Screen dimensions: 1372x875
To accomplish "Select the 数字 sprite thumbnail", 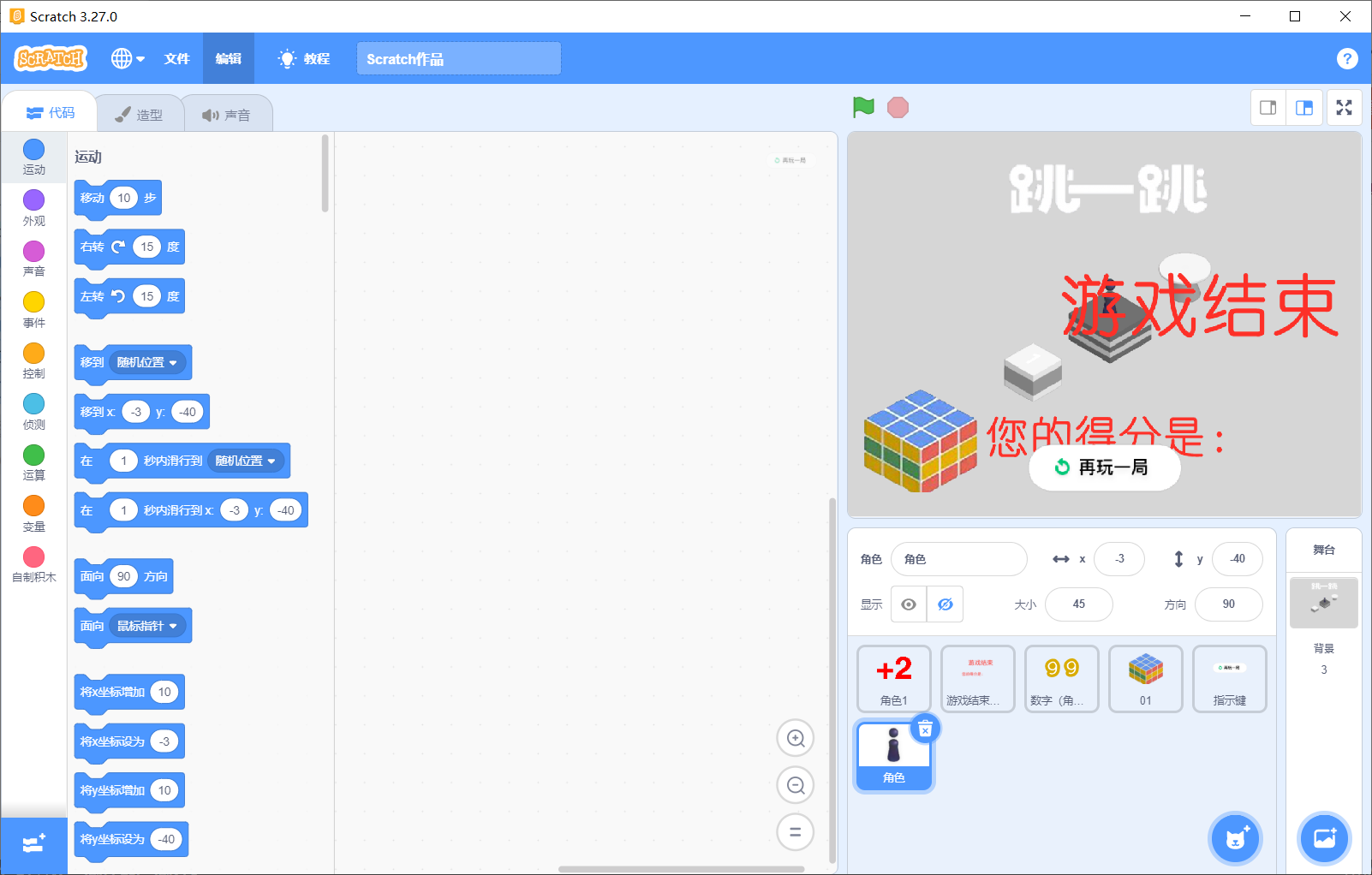I will [x=1060, y=679].
